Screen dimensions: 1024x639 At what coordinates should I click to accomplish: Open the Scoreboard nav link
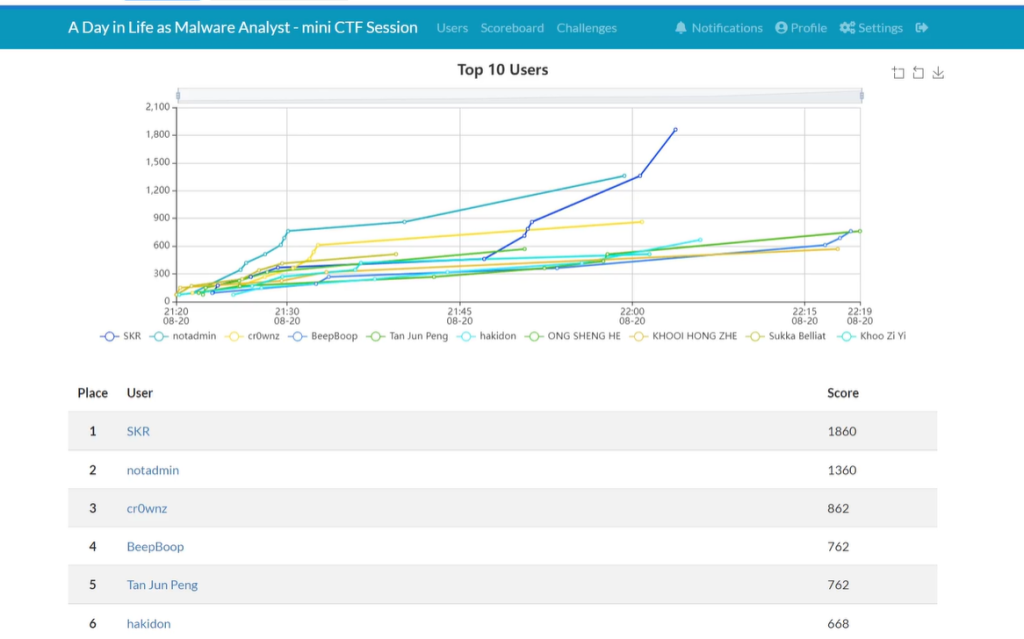[x=512, y=28]
